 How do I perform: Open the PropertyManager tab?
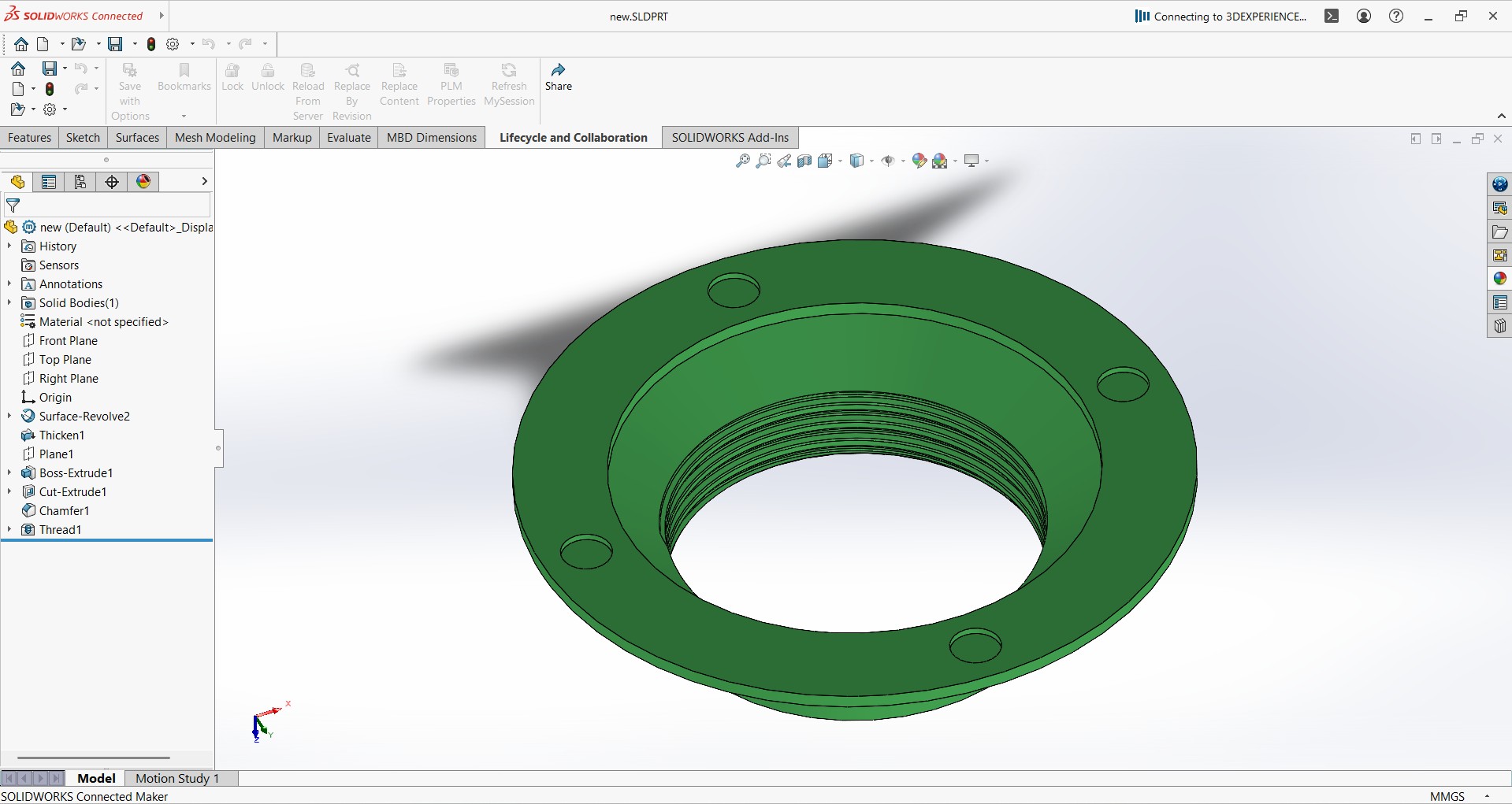49,182
